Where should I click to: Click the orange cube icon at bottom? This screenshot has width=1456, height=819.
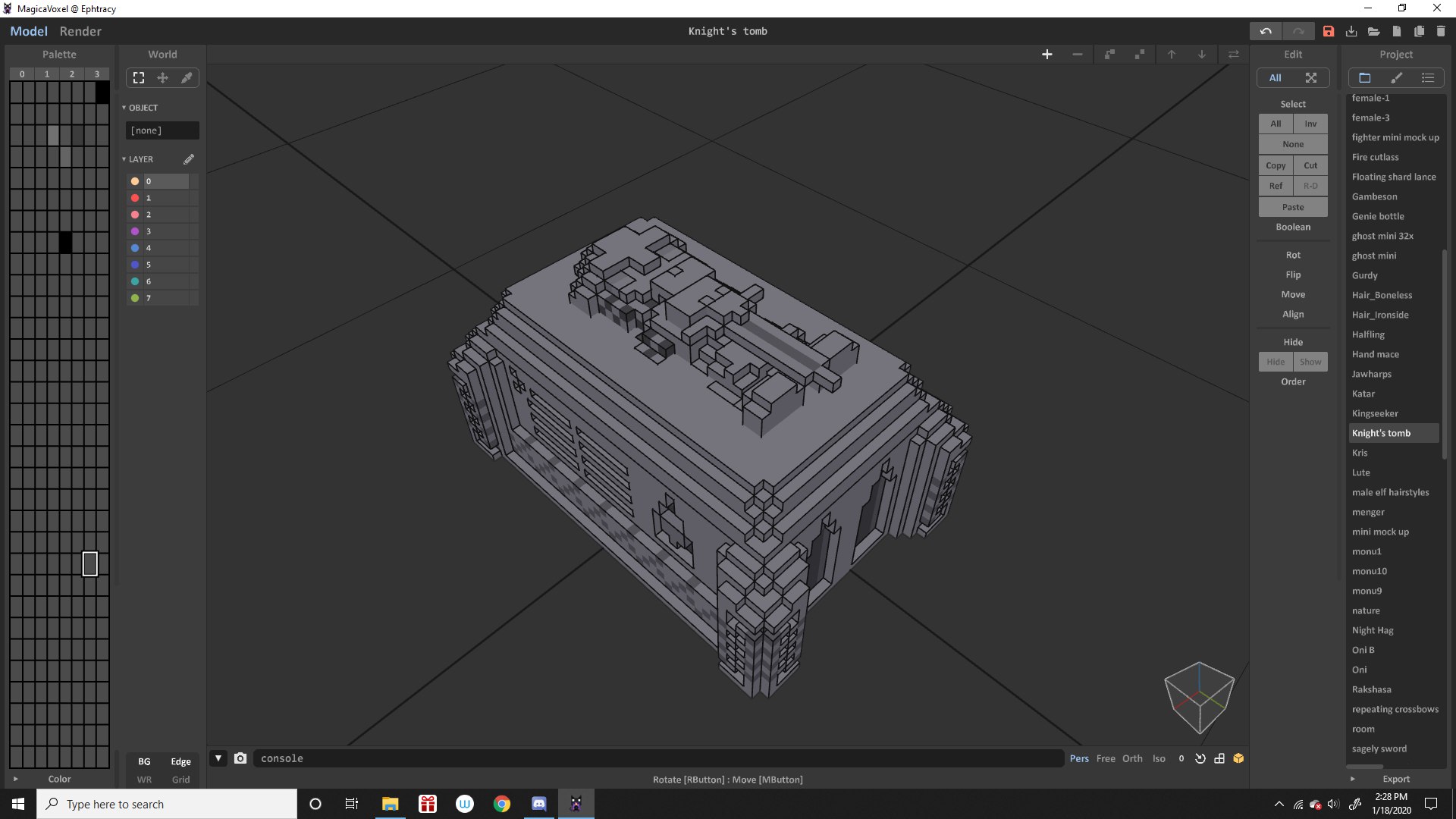pos(1238,758)
